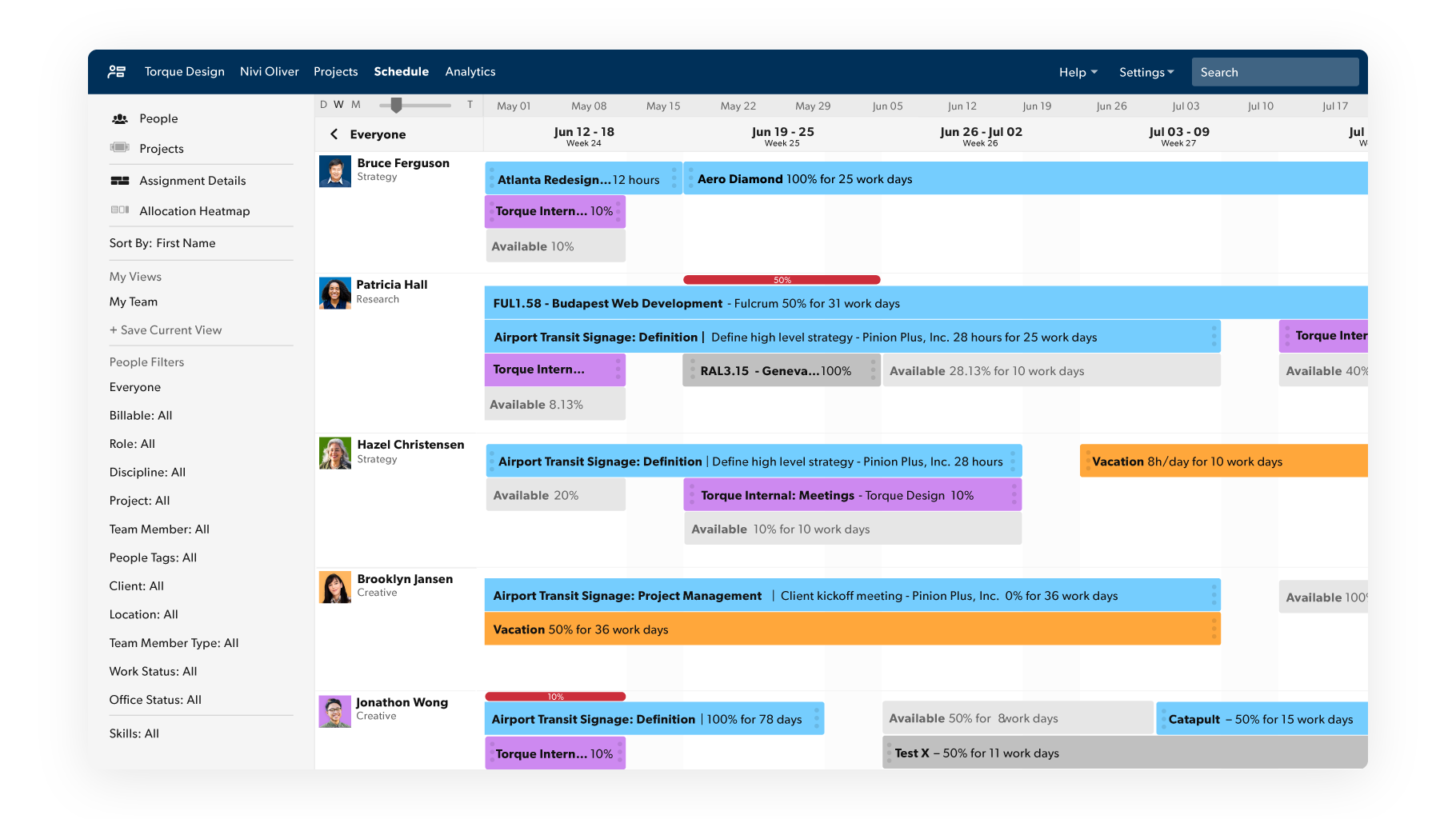
Task: Open Patricia Hall's profile photo
Action: tap(334, 293)
